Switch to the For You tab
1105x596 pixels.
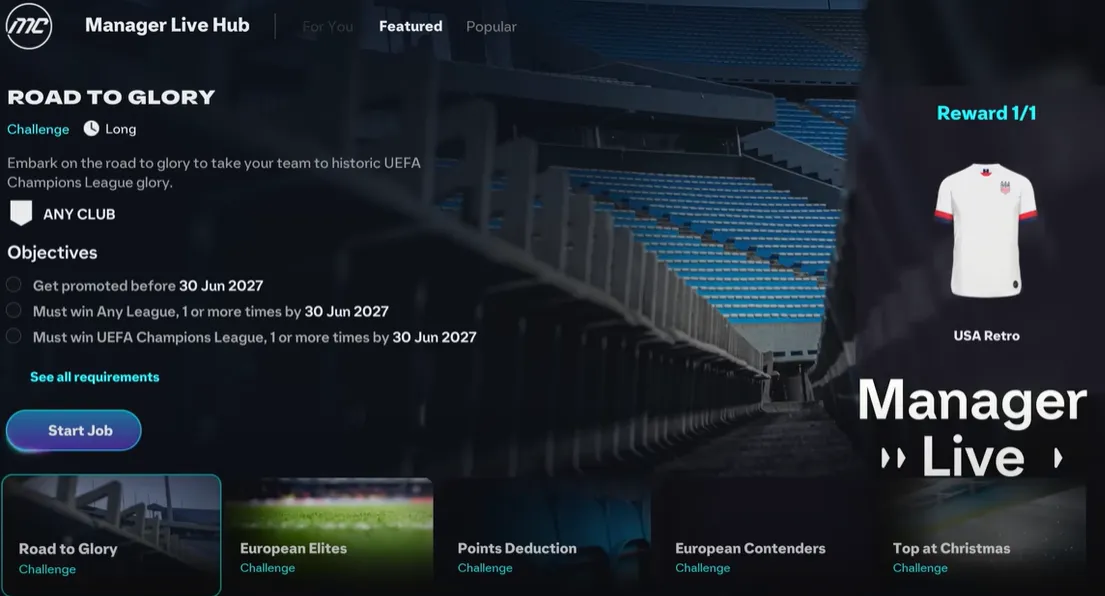328,27
